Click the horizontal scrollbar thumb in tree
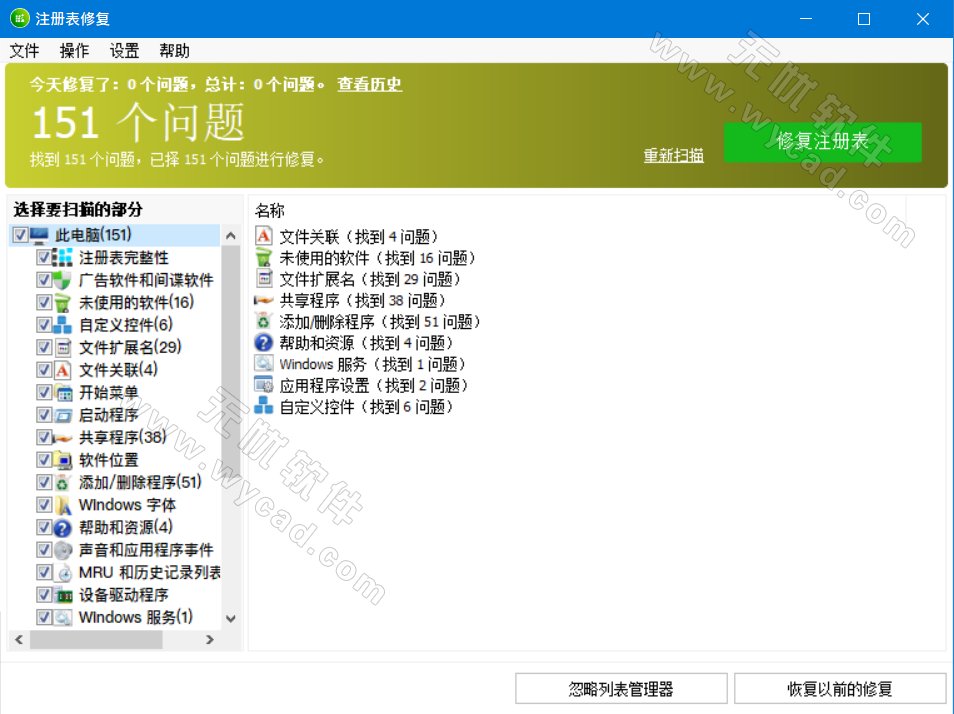This screenshot has height=714, width=954. pos(96,640)
